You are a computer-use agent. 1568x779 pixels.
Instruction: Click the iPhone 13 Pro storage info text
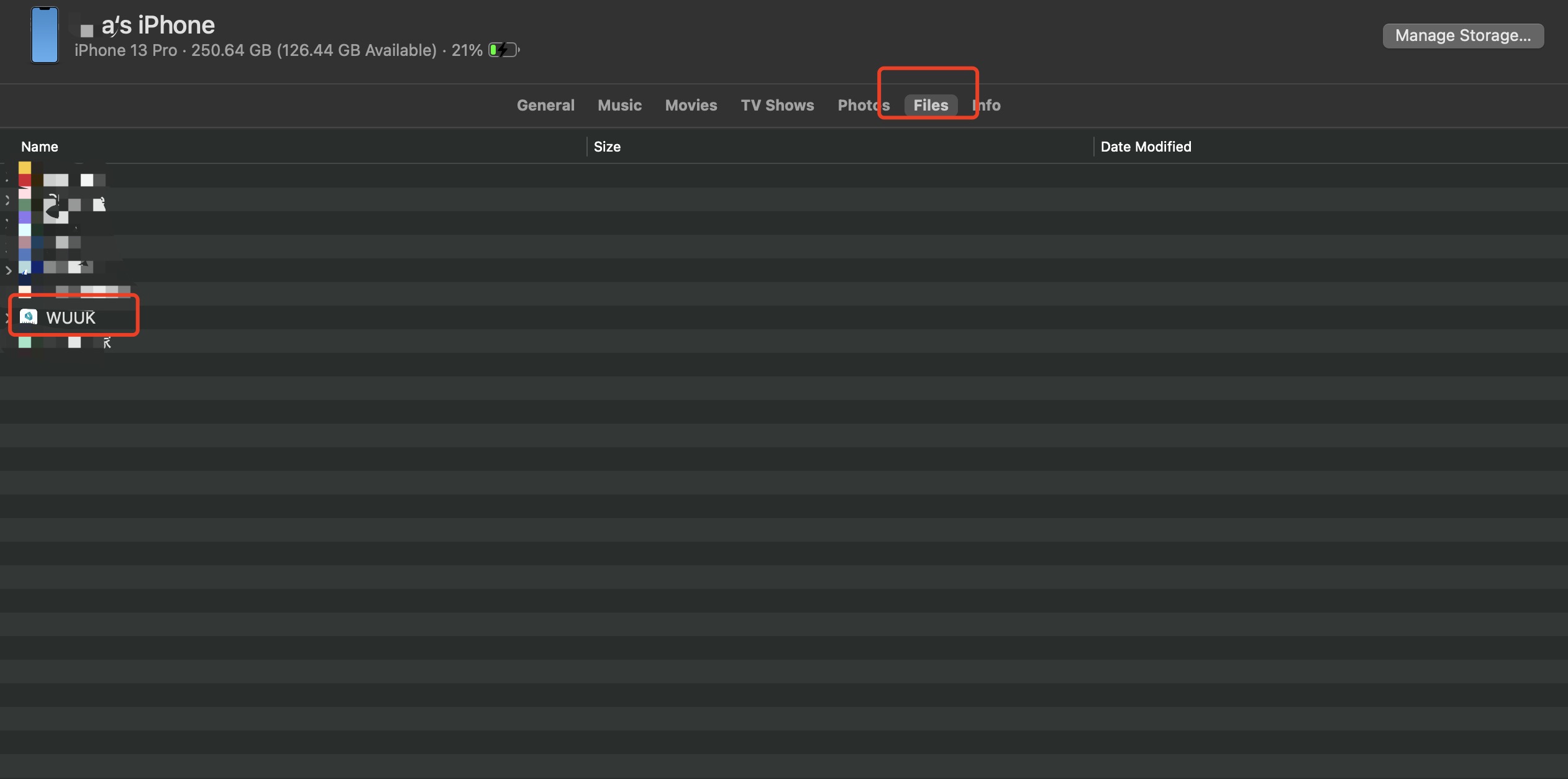278,50
